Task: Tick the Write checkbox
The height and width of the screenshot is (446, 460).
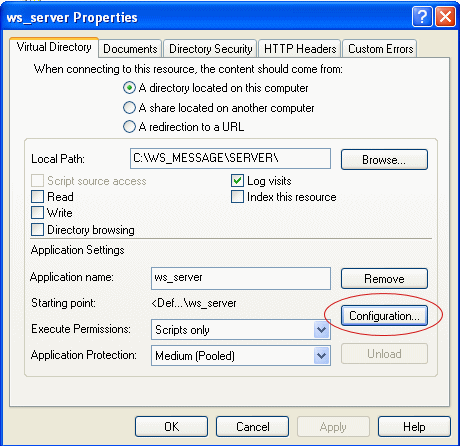Action: [37, 213]
